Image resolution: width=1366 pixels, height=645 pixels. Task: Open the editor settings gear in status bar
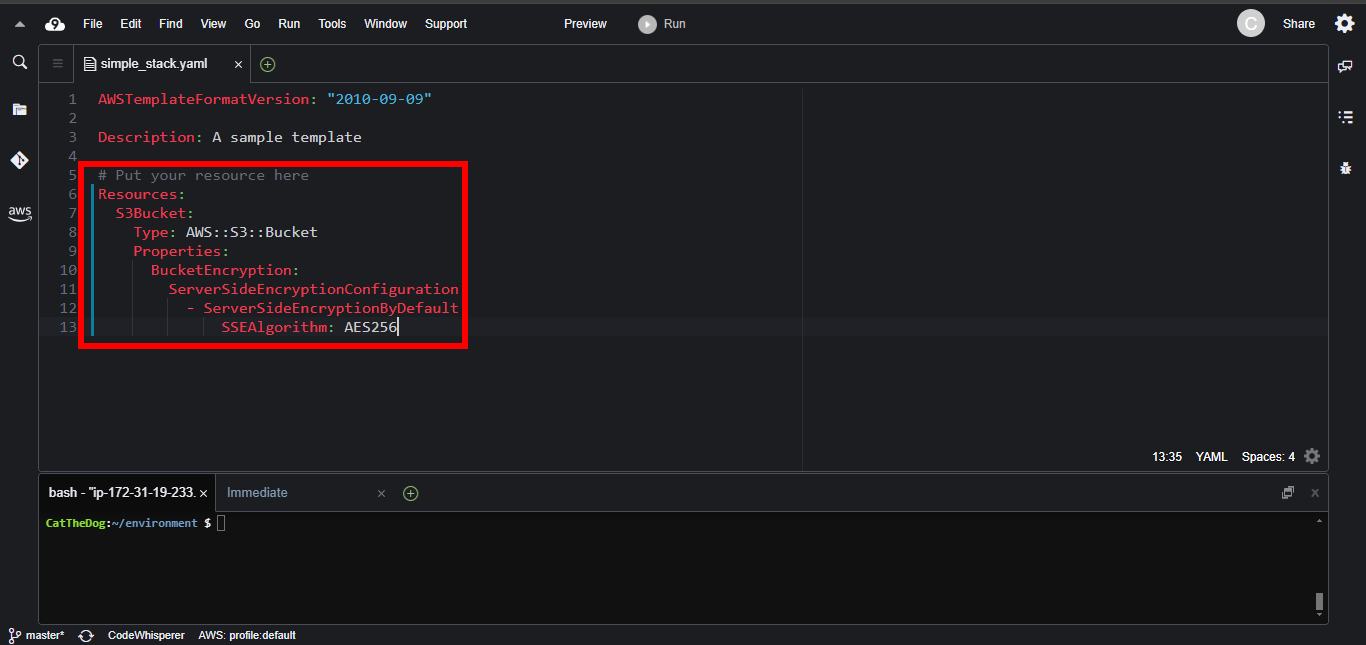click(x=1312, y=456)
